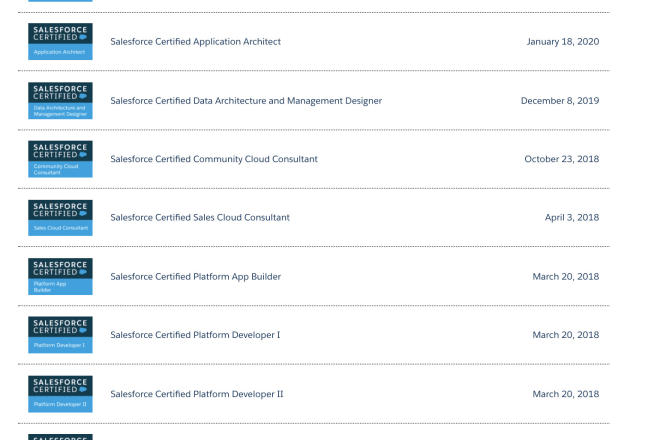This screenshot has height=440, width=660.
Task: Click the date October 23, 2018
Action: point(562,159)
